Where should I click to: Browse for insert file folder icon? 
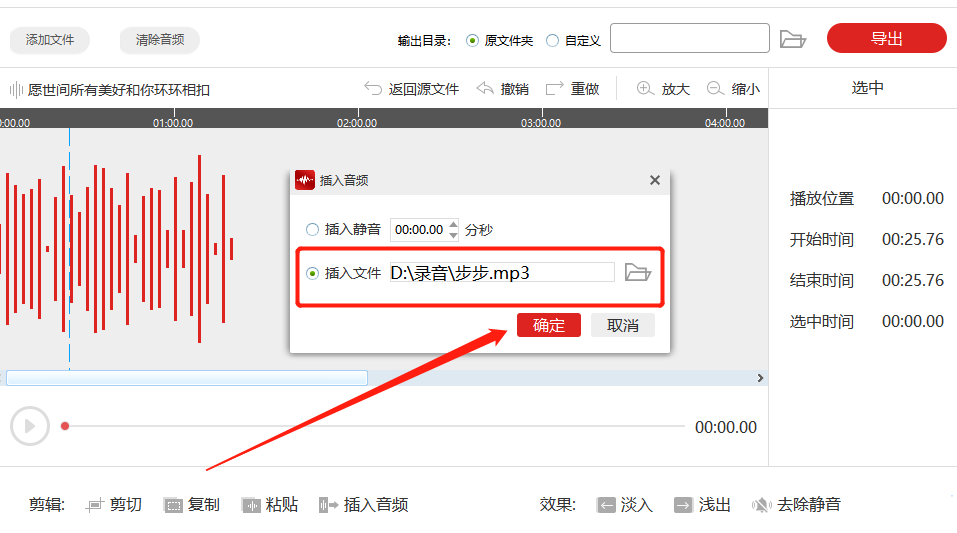tap(638, 272)
